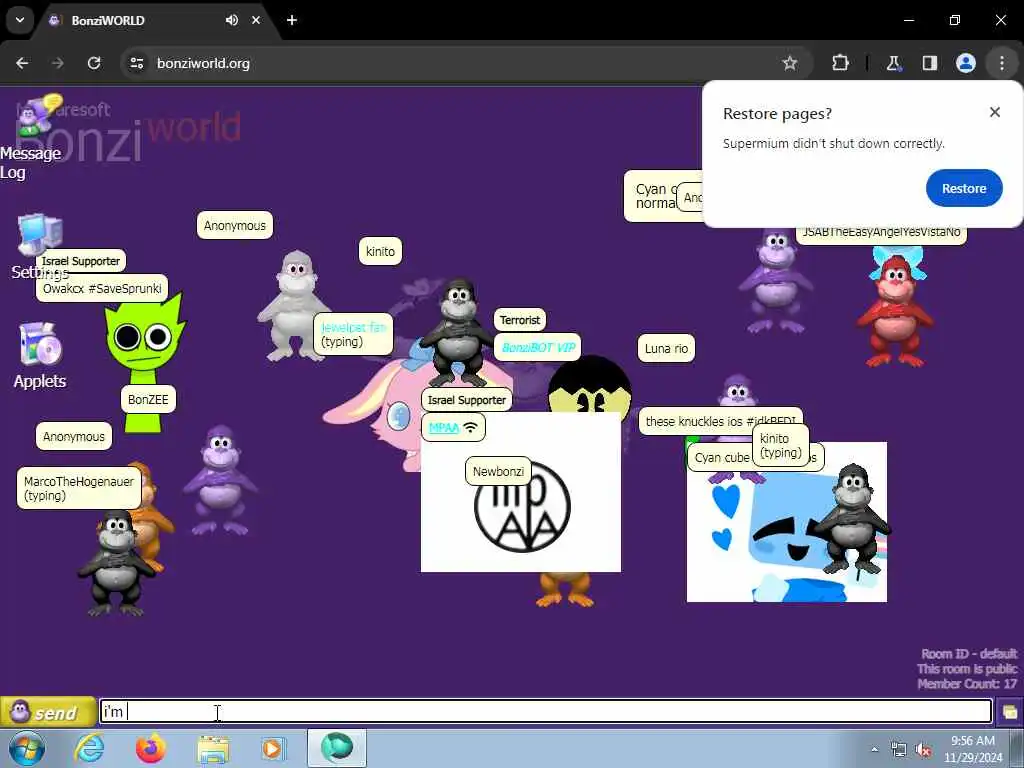Open the Extensions puzzle icon
The width and height of the screenshot is (1024, 768).
840,63
